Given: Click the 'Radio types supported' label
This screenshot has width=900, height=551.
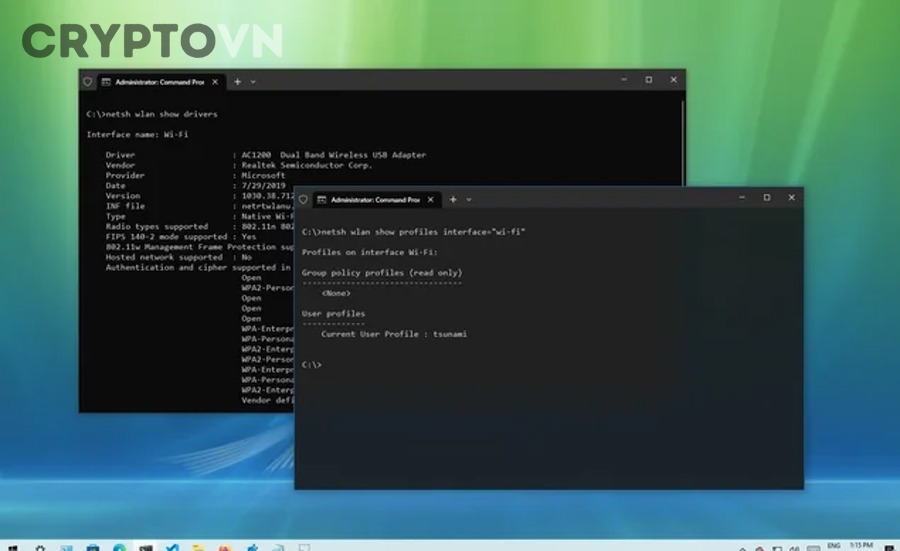Looking at the screenshot, I should click(157, 227).
